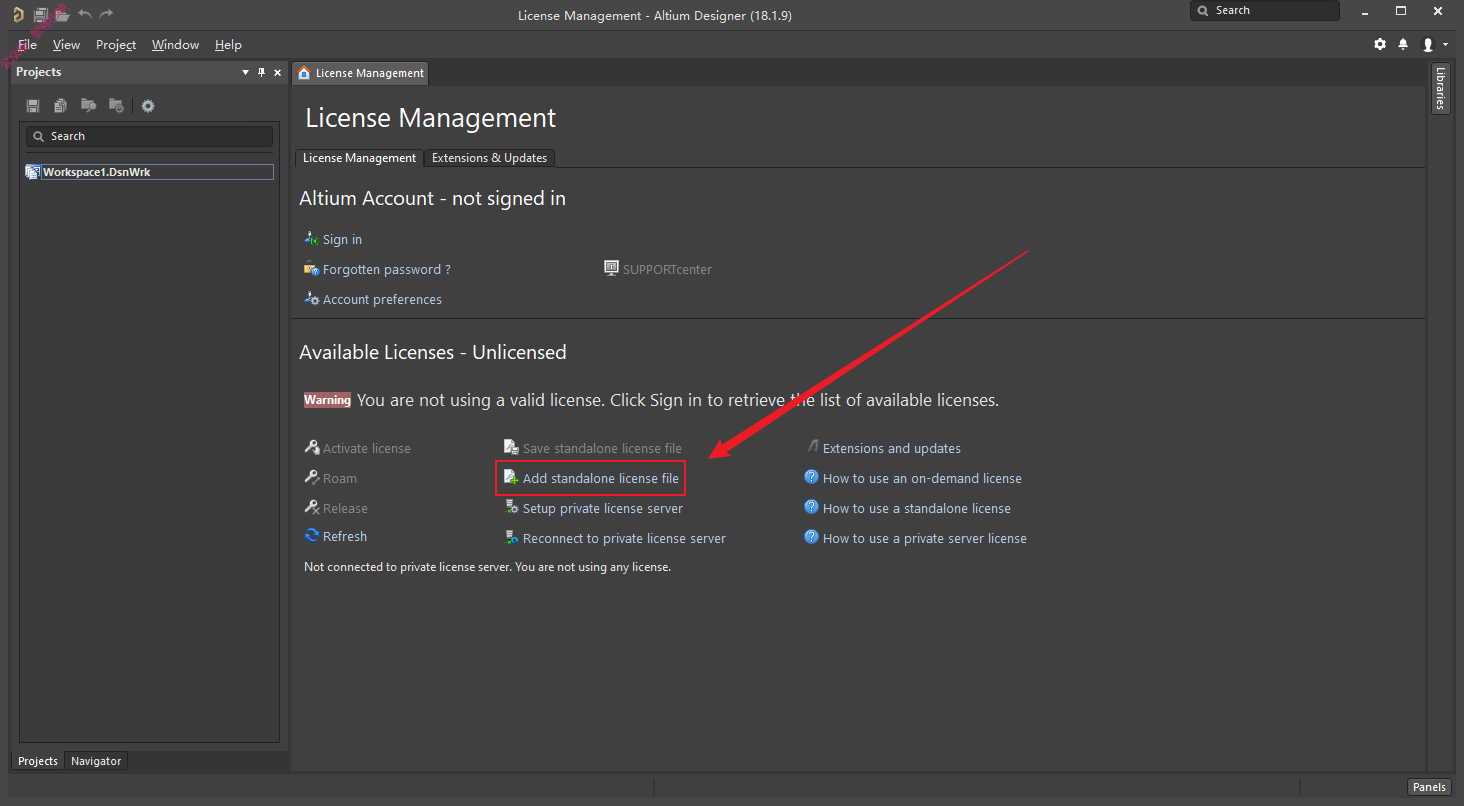Screen dimensions: 1464x806
Task: Open the Libraries side panel tab
Action: click(x=1440, y=89)
